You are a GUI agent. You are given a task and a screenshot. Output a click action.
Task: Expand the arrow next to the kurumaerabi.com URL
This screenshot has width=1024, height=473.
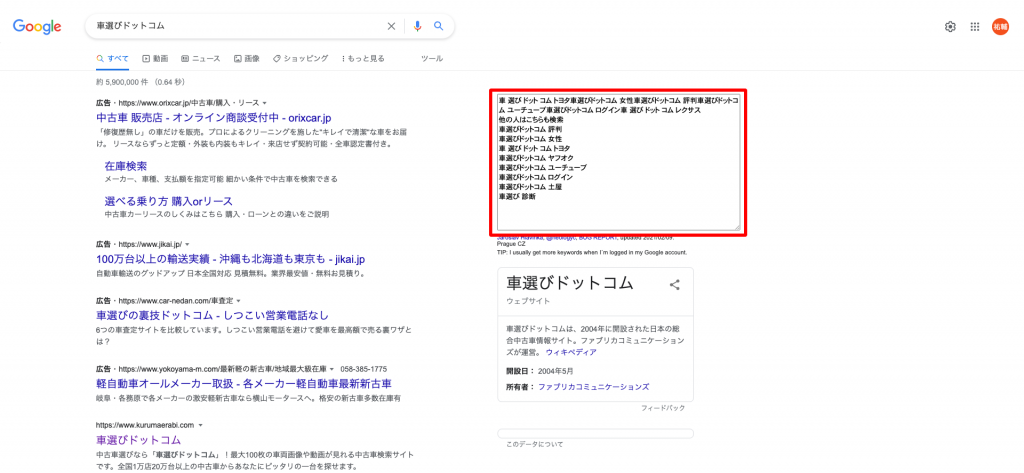(200, 425)
